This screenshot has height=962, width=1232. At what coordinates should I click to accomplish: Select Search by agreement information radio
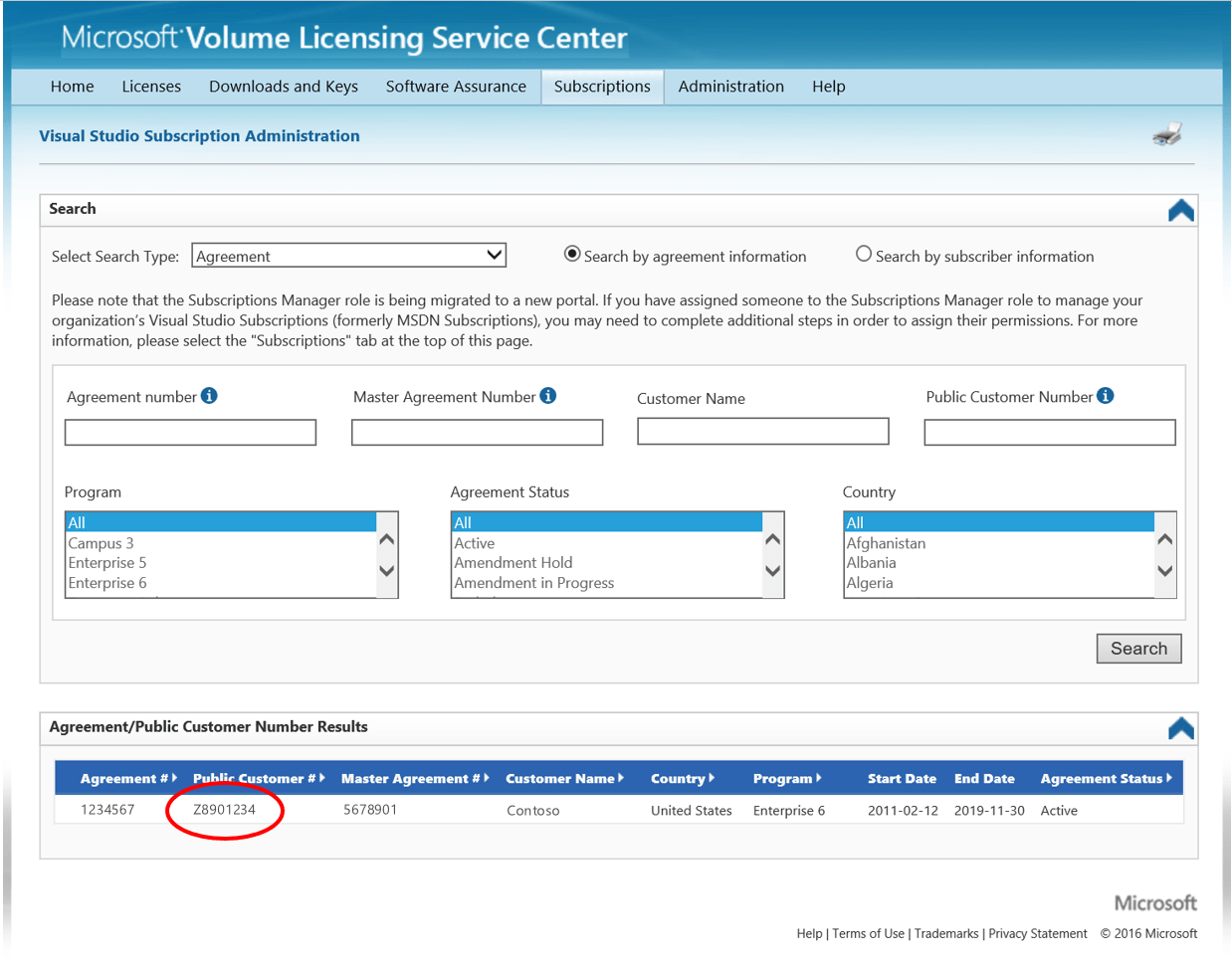[x=572, y=254]
